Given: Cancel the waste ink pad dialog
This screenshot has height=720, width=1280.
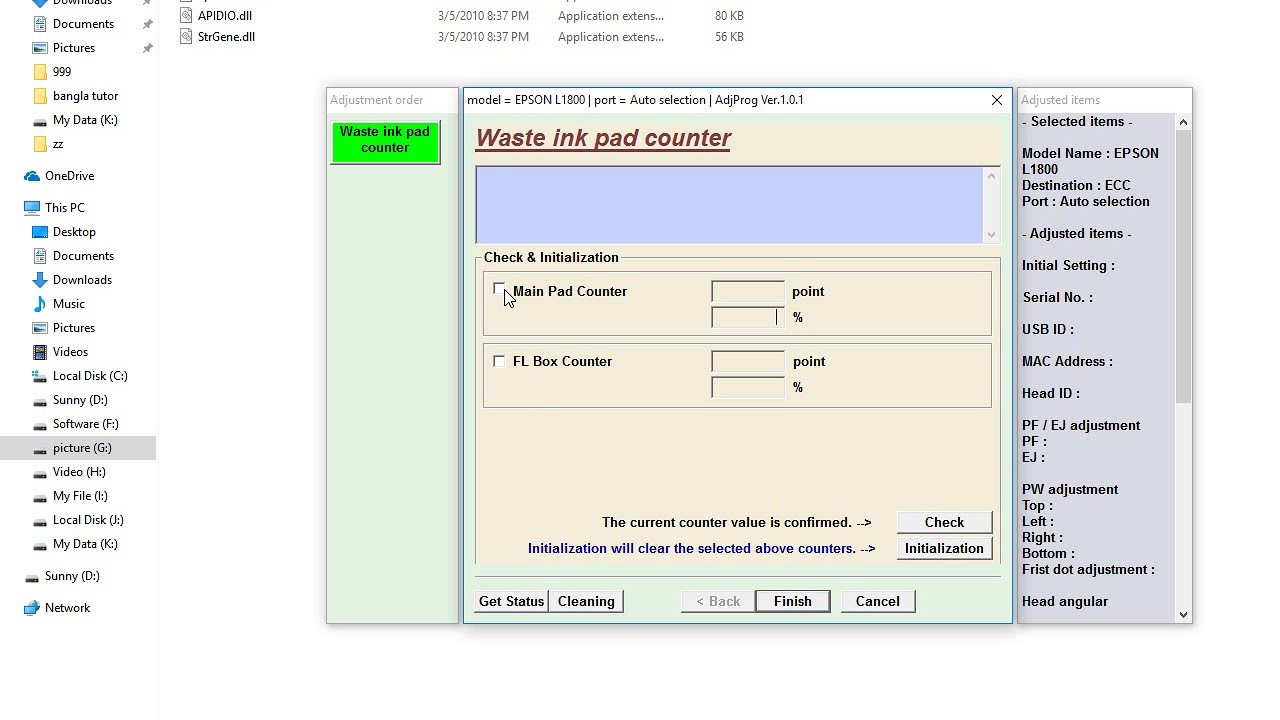Looking at the screenshot, I should [877, 601].
